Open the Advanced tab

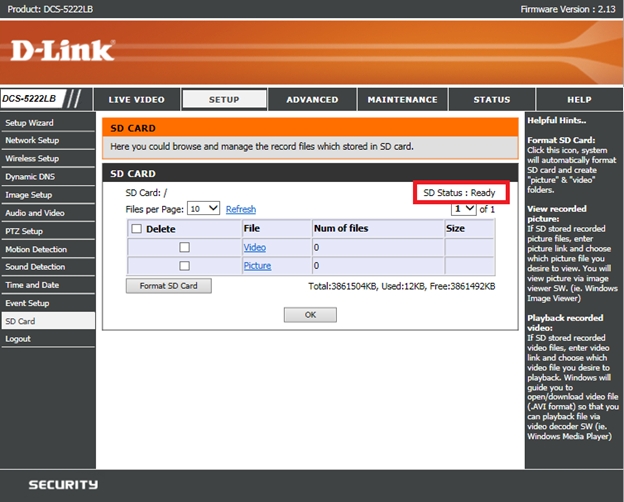312,100
